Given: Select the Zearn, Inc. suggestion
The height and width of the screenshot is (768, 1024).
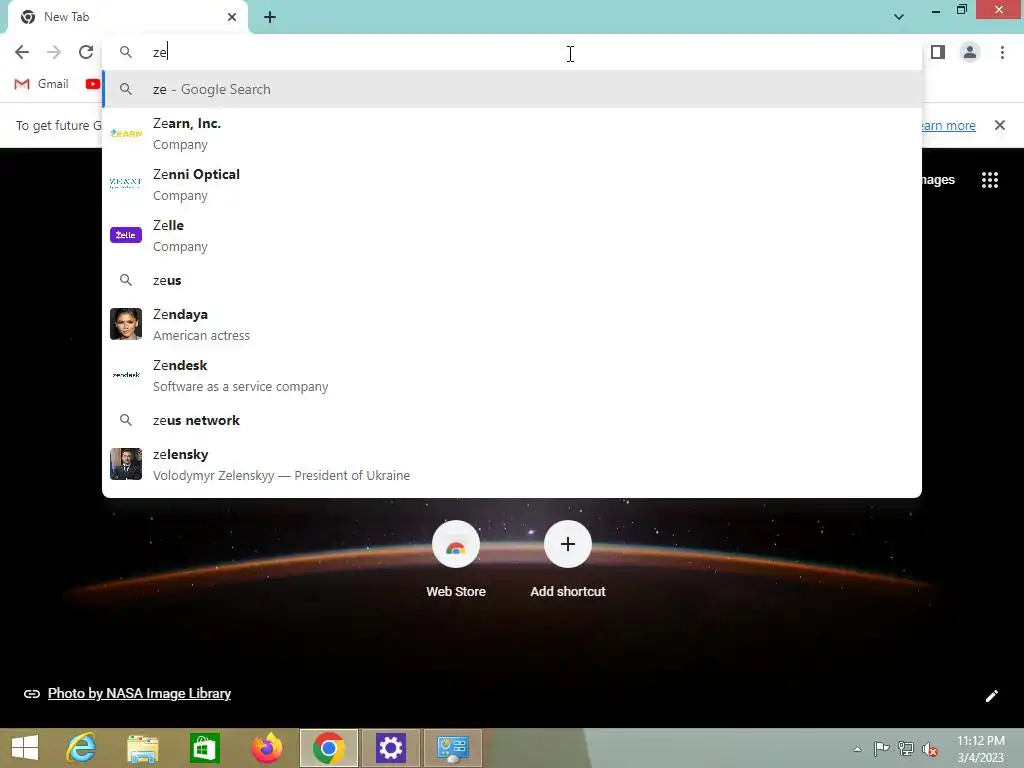Looking at the screenshot, I should [512, 133].
